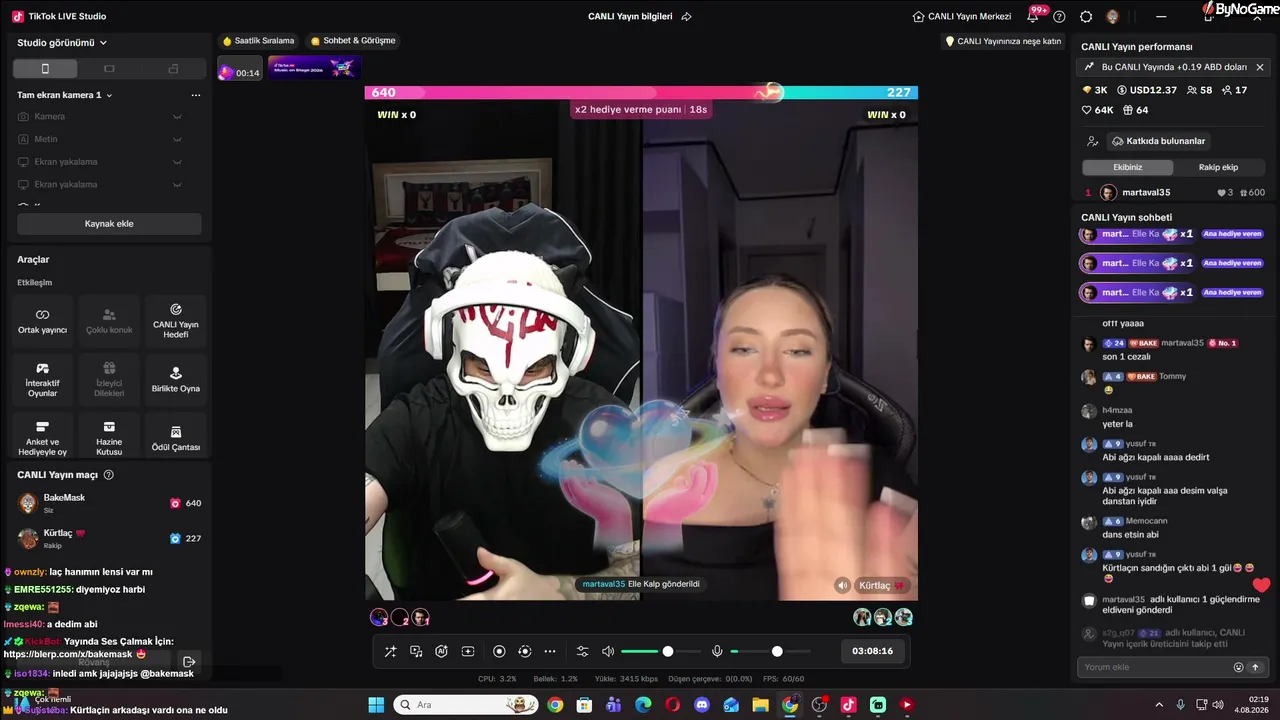This screenshot has width=1280, height=720.
Task: Toggle visibility of the Kamera source
Action: click(177, 117)
